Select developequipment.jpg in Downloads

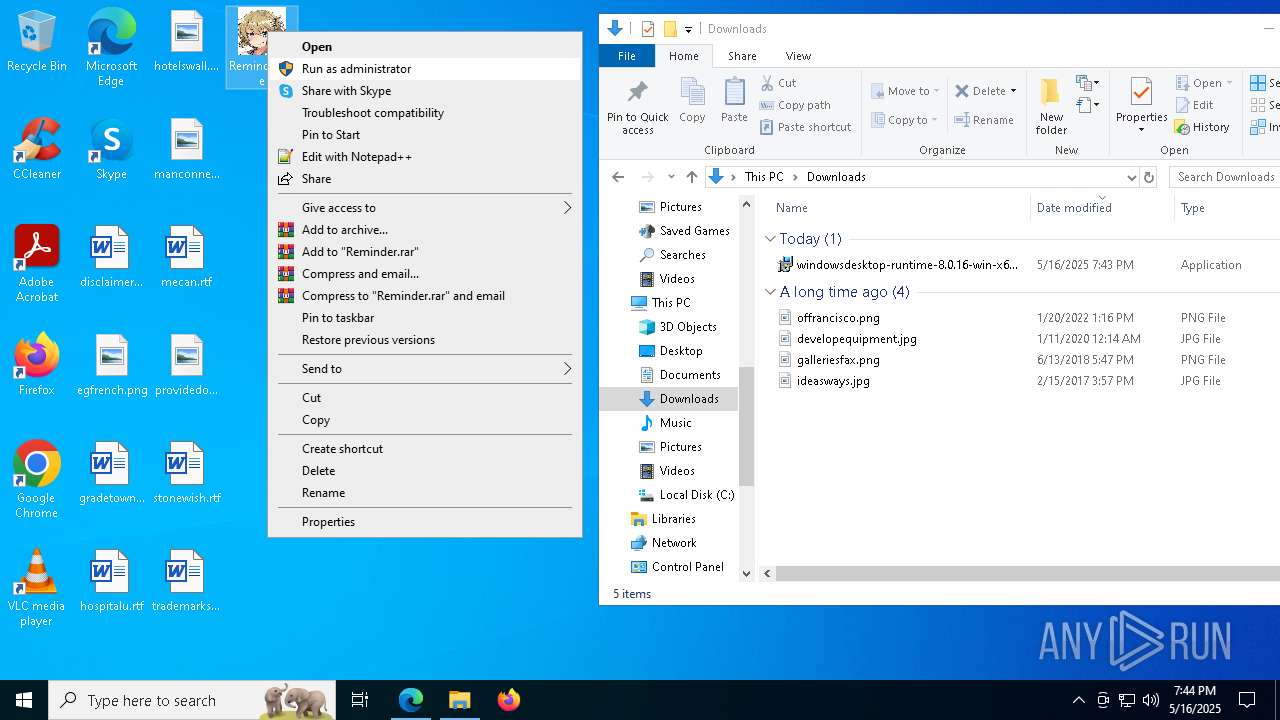847,339
